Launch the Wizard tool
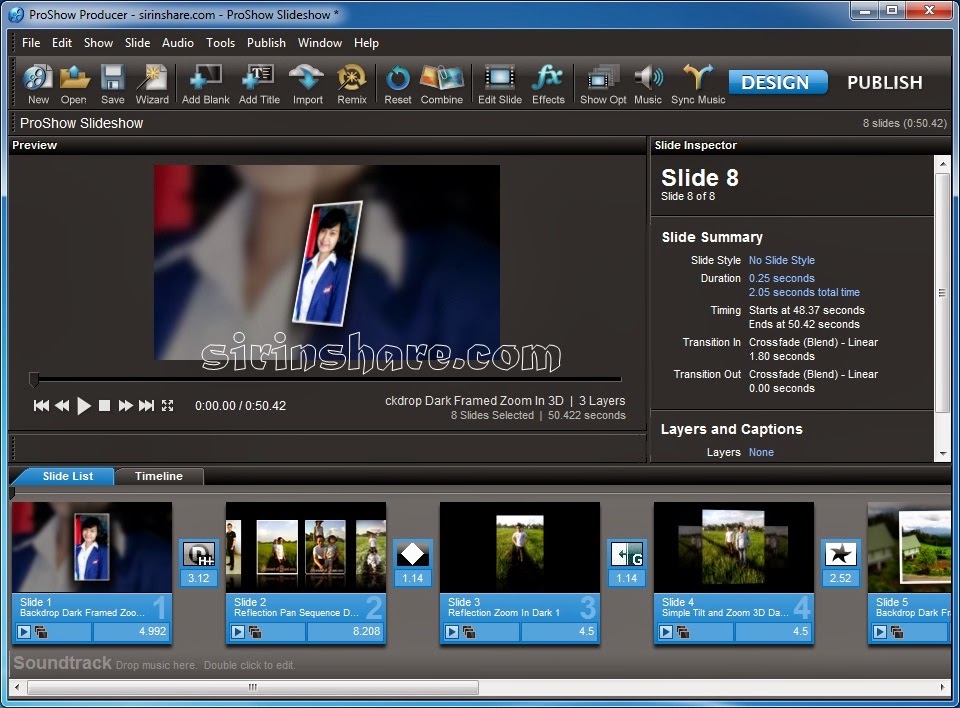This screenshot has height=708, width=960. (x=152, y=84)
